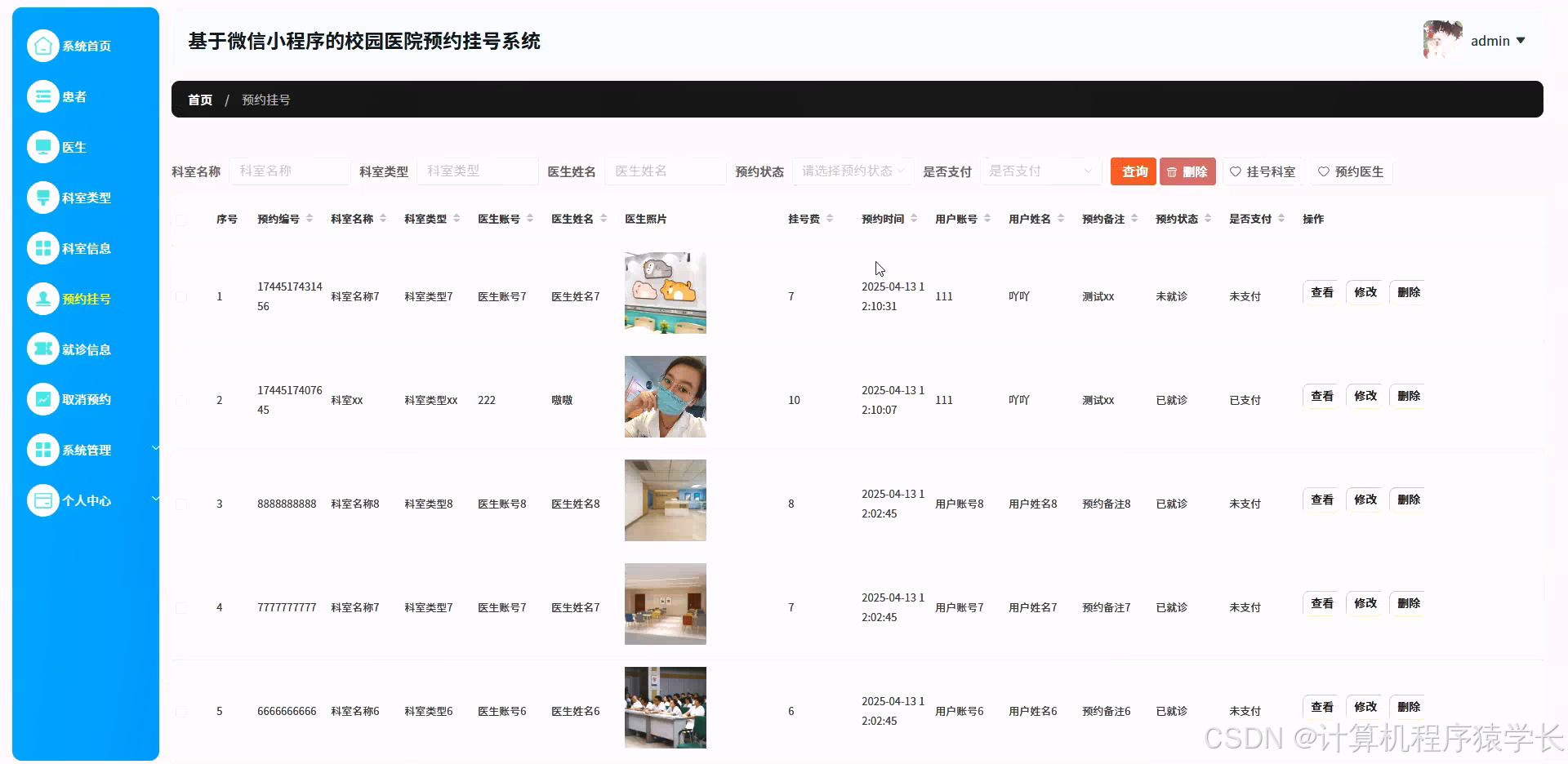Sort by 预约时间 column arrows
This screenshot has width=1568, height=764.
[914, 219]
